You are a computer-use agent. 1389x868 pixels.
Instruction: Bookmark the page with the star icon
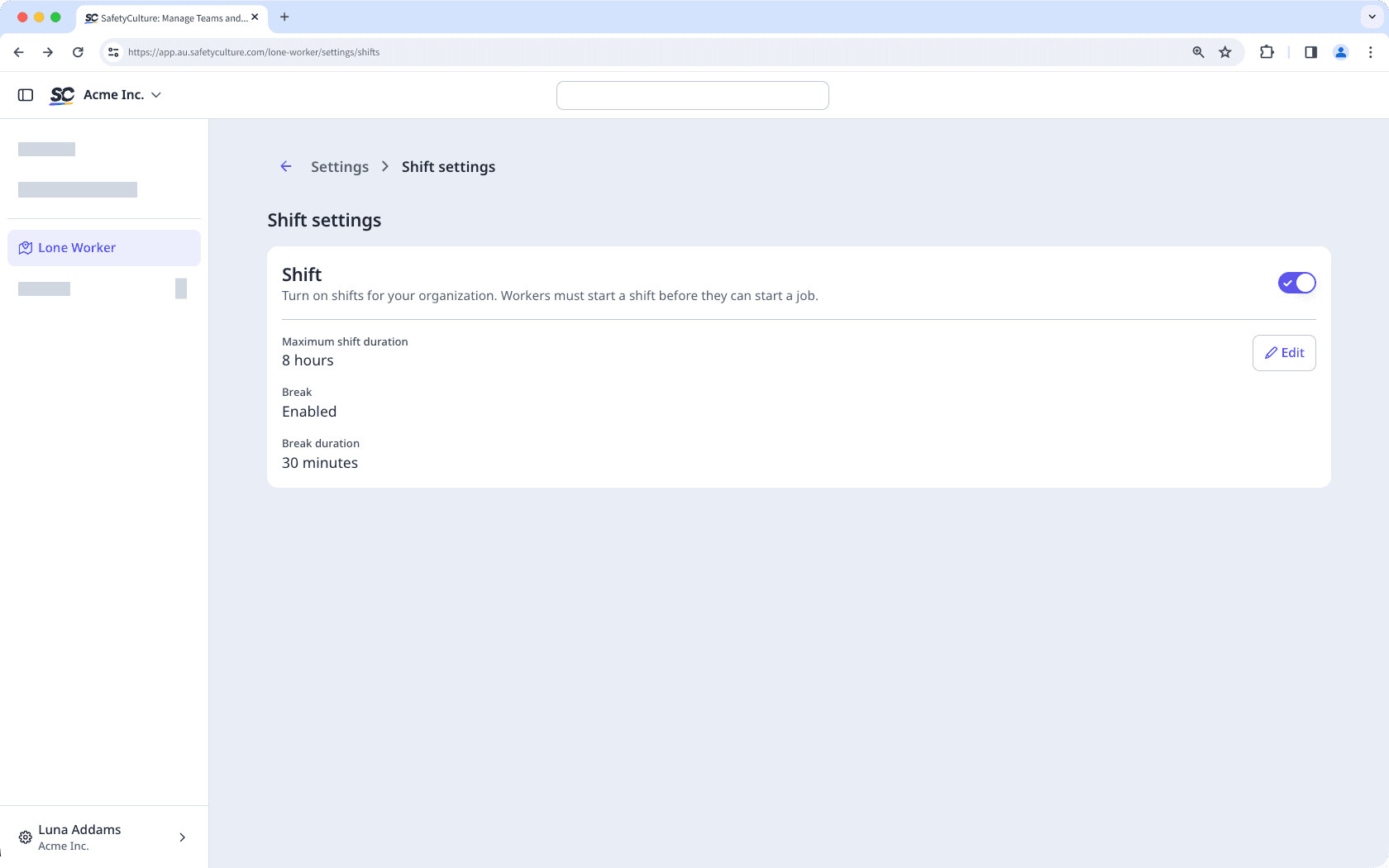click(x=1225, y=51)
